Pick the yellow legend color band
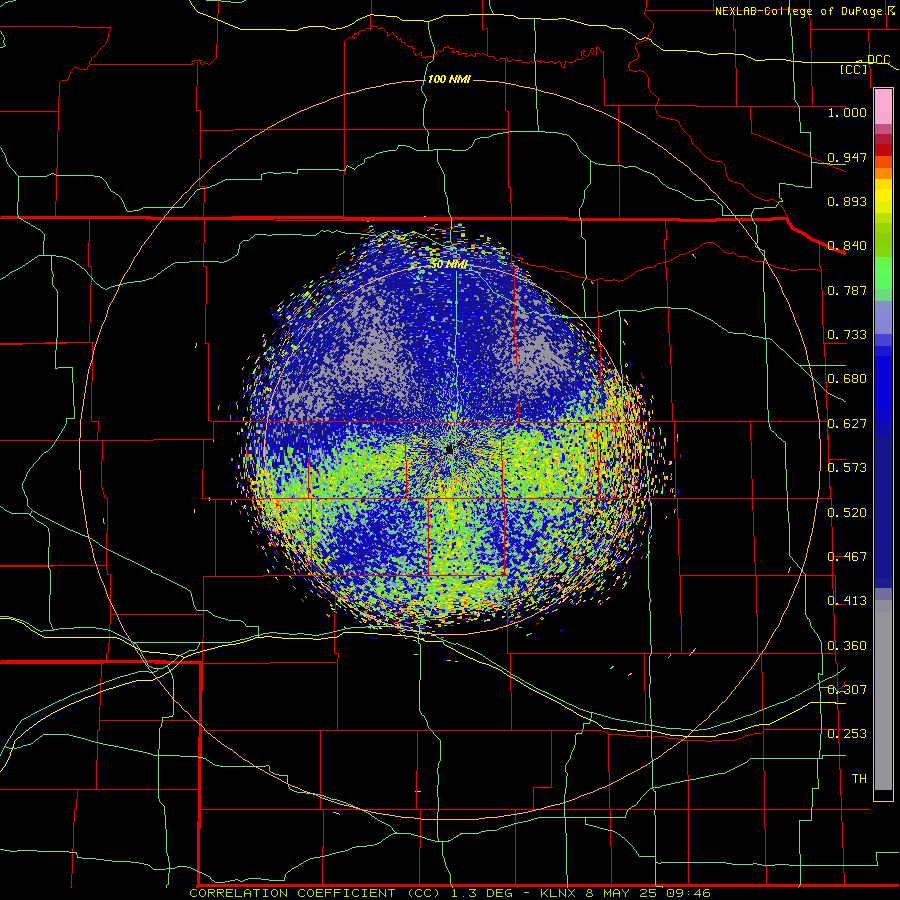Image resolution: width=900 pixels, height=900 pixels. tap(883, 196)
